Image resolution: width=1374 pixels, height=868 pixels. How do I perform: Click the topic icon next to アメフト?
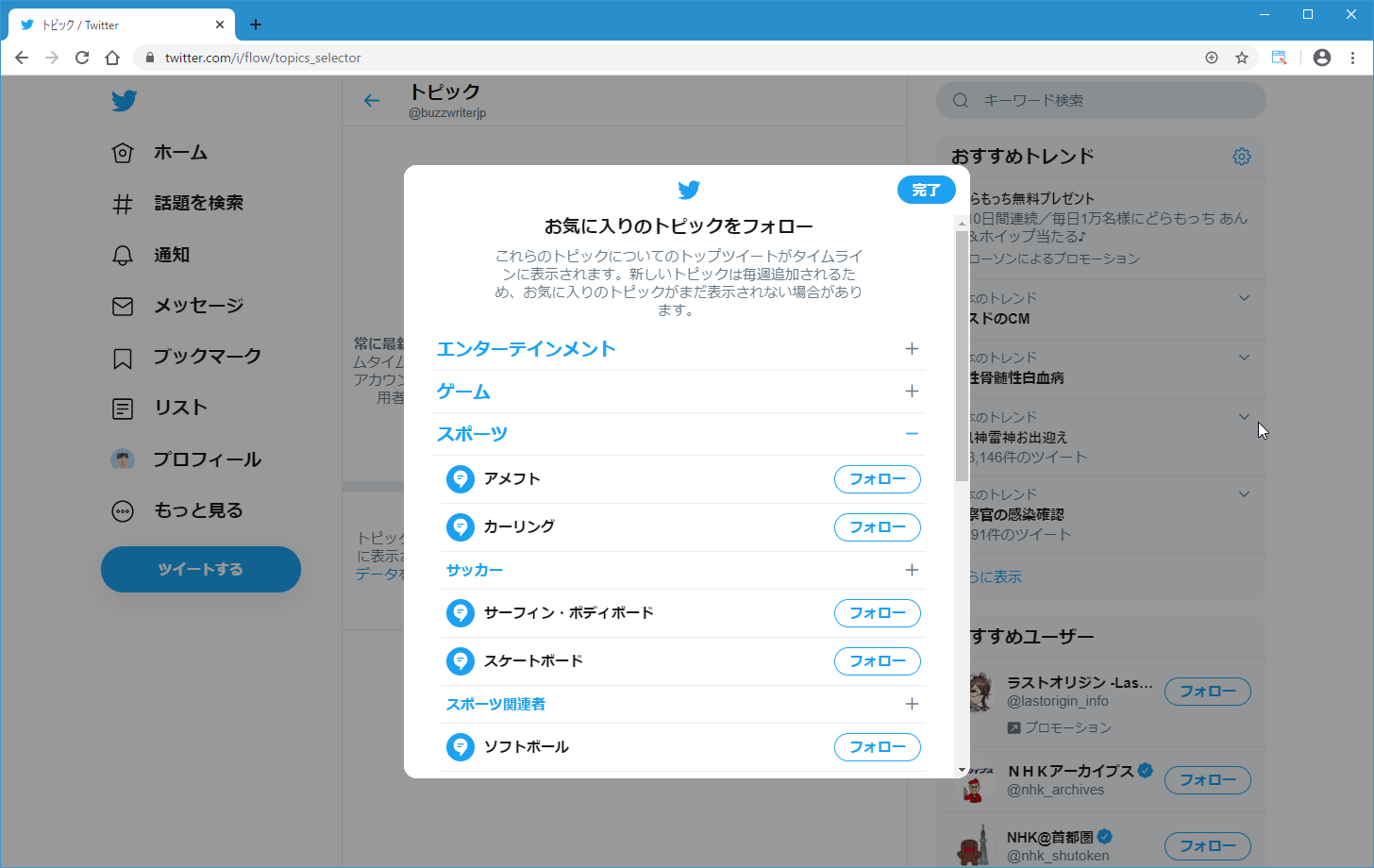(x=461, y=478)
